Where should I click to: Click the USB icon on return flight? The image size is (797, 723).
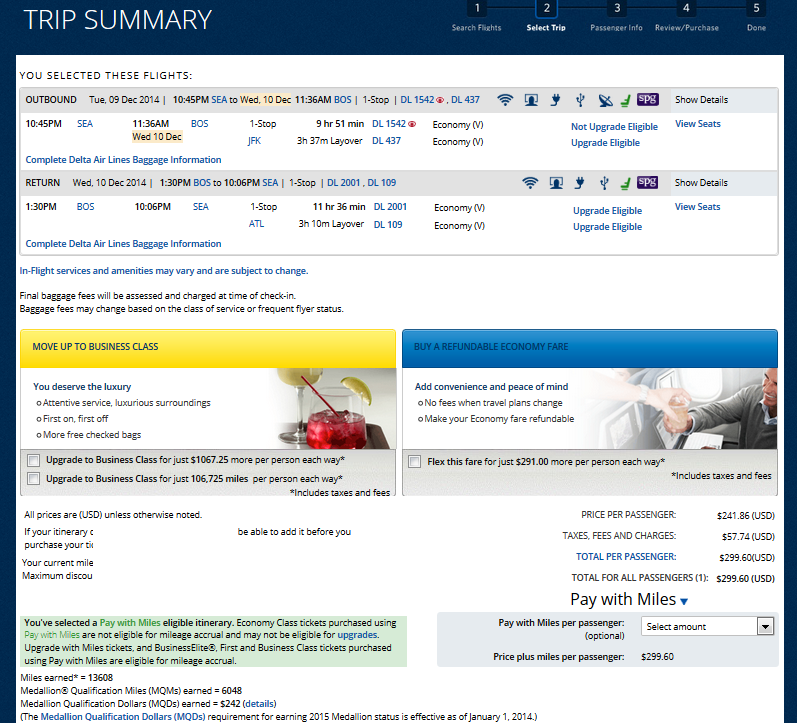(603, 183)
